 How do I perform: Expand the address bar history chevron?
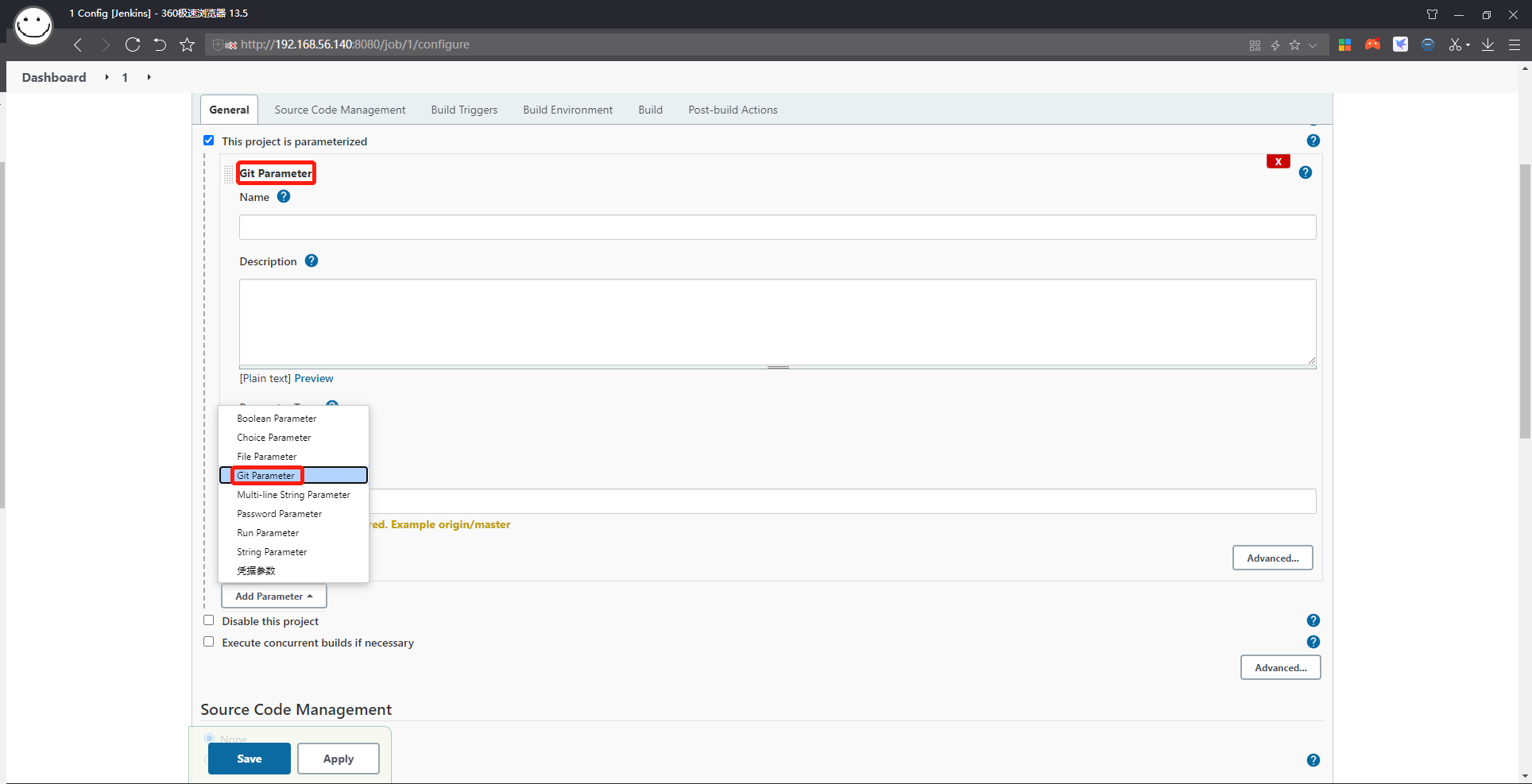1313,45
